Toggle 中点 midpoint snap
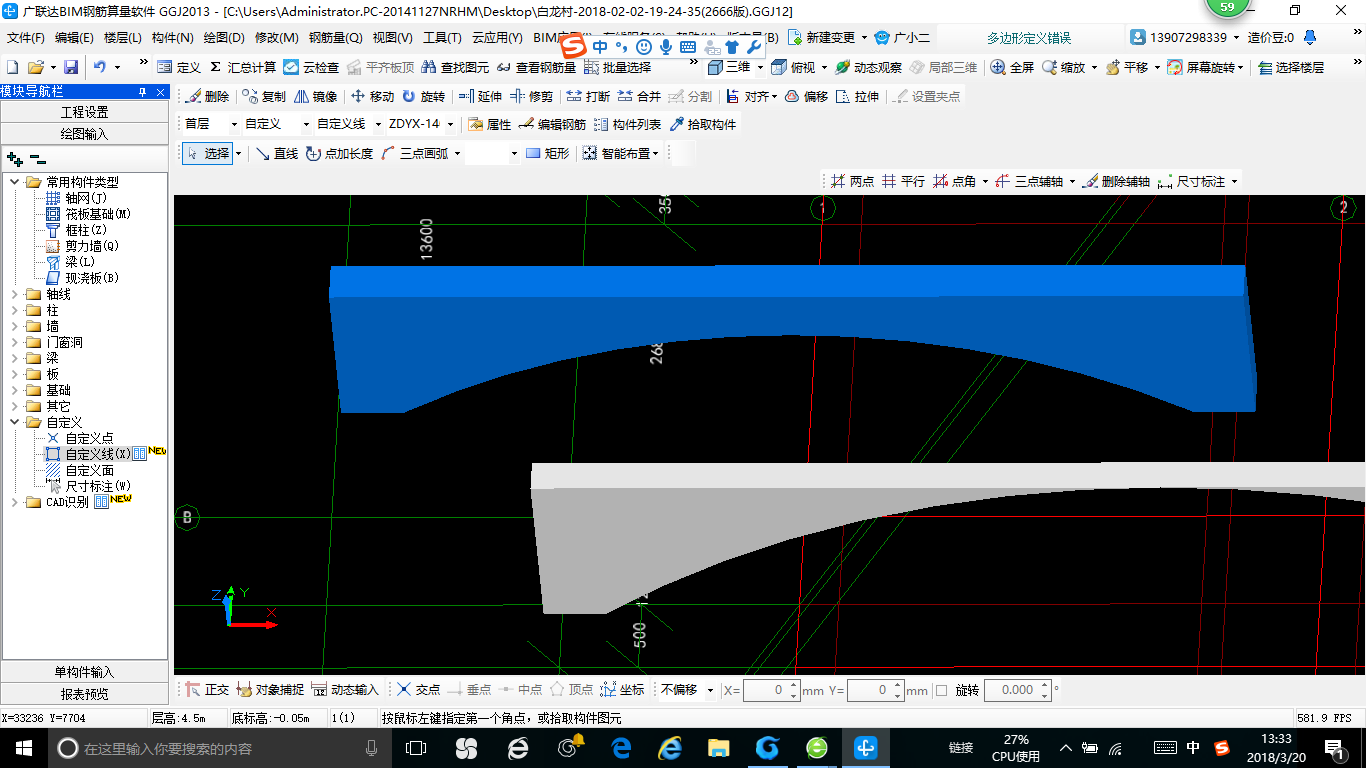 pos(520,690)
